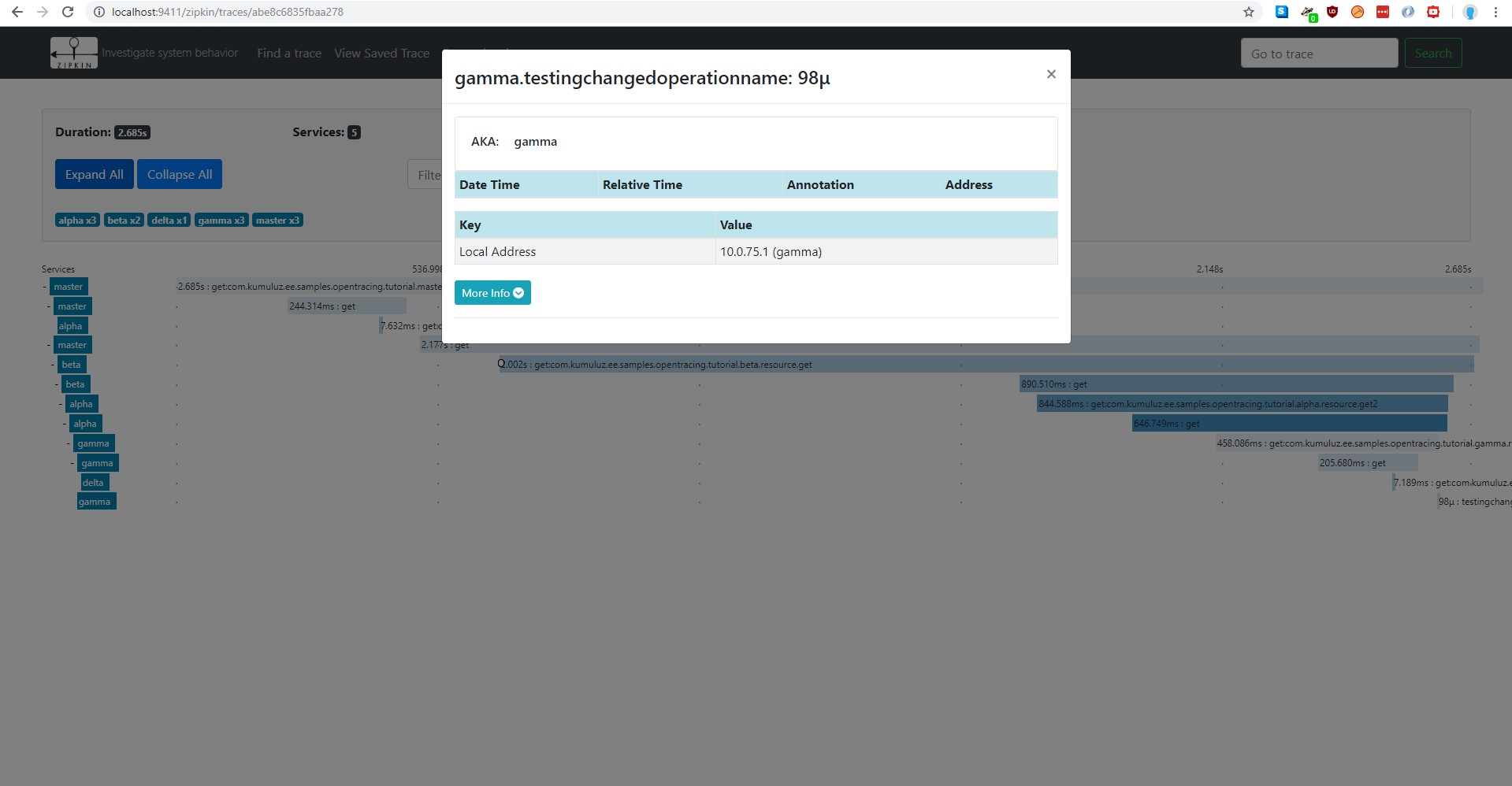Close the gamma span detail dialog
The image size is (1512, 786).
click(1051, 74)
